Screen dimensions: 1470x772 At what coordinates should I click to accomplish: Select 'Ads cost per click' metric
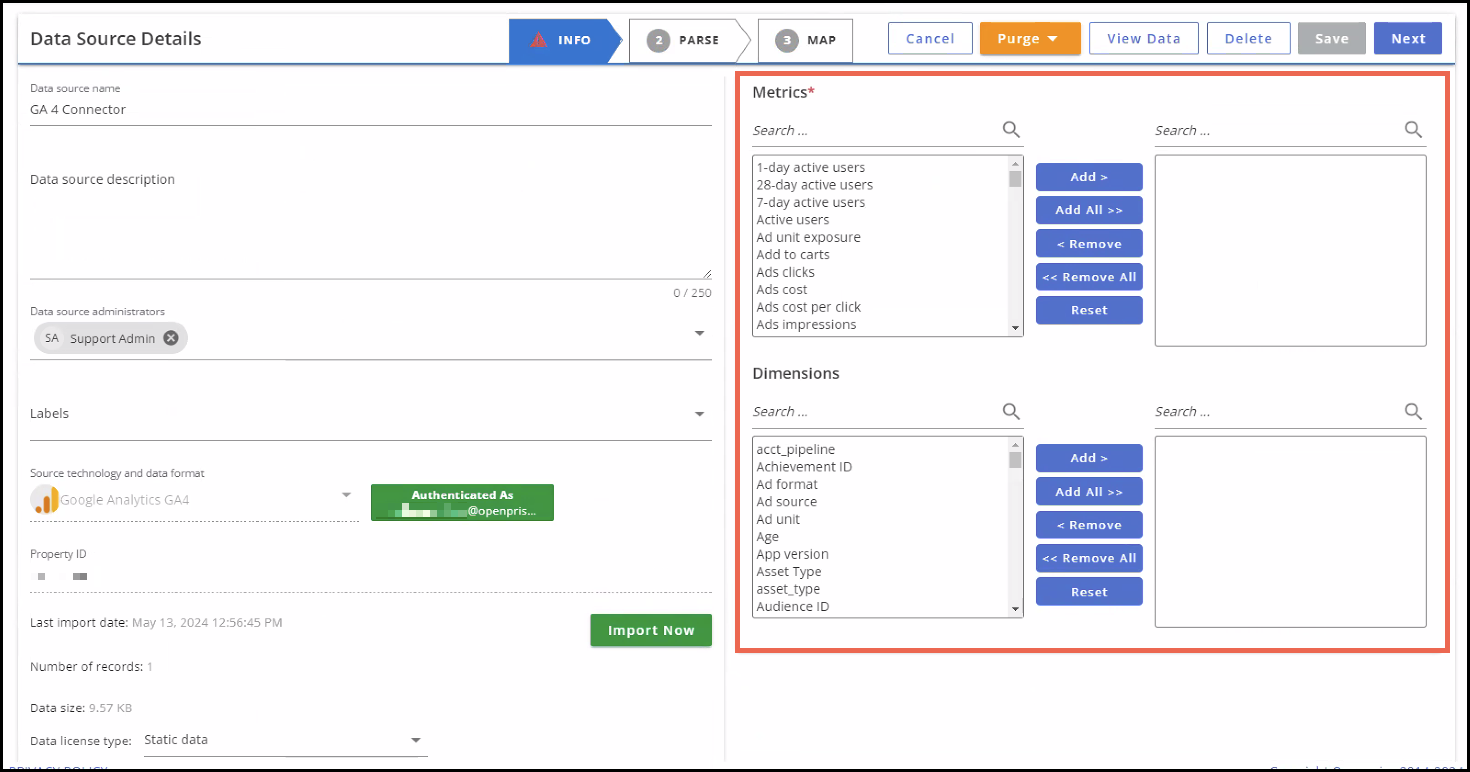click(808, 307)
